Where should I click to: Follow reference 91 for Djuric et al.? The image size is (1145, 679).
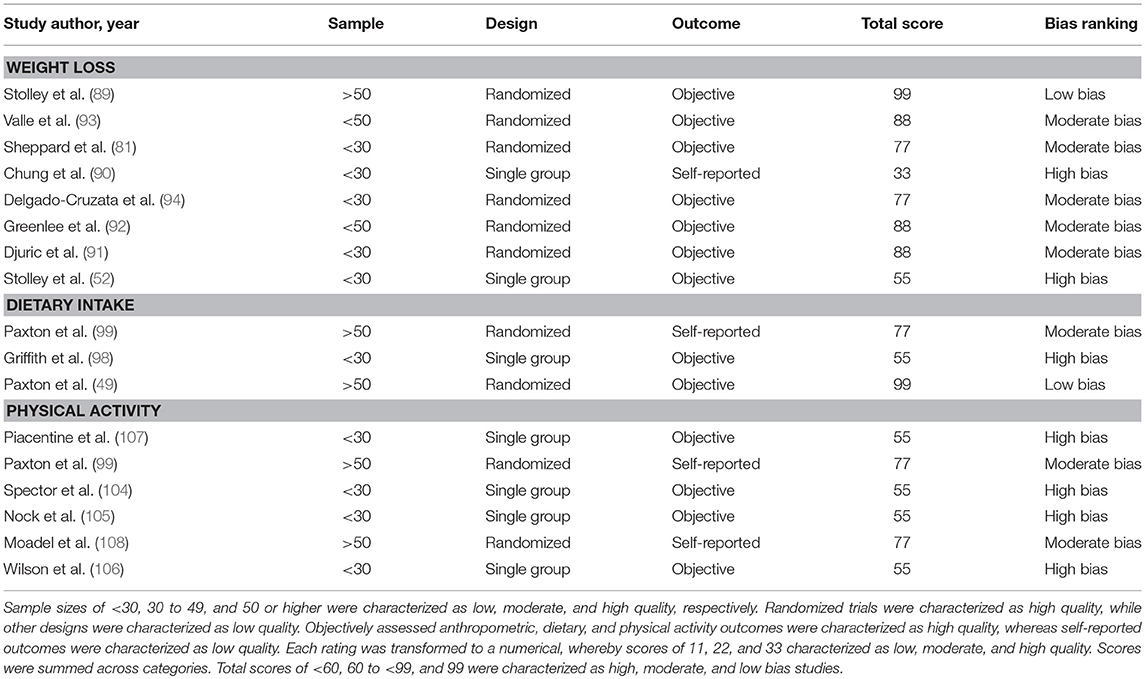[96, 253]
